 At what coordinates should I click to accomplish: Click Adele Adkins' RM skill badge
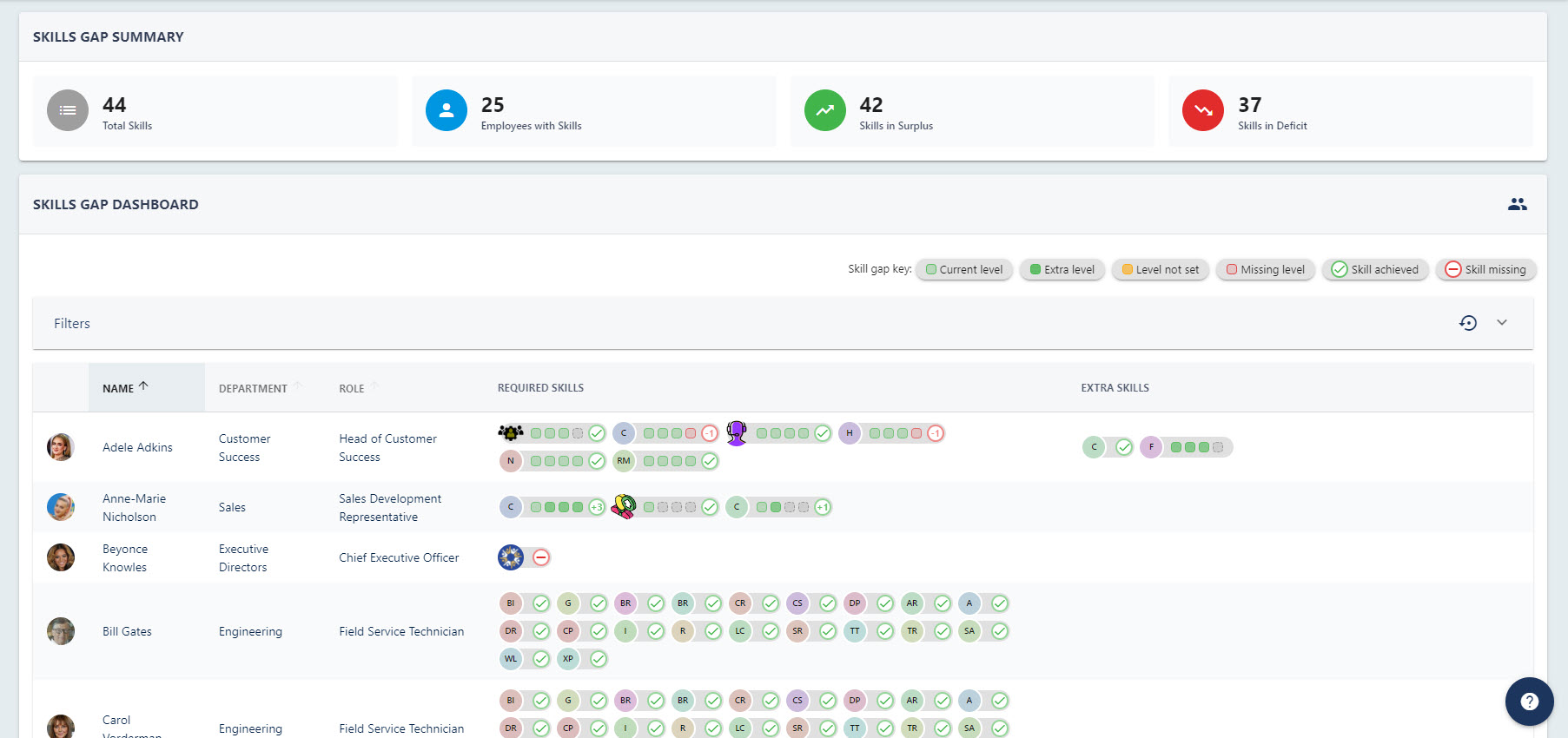624,461
